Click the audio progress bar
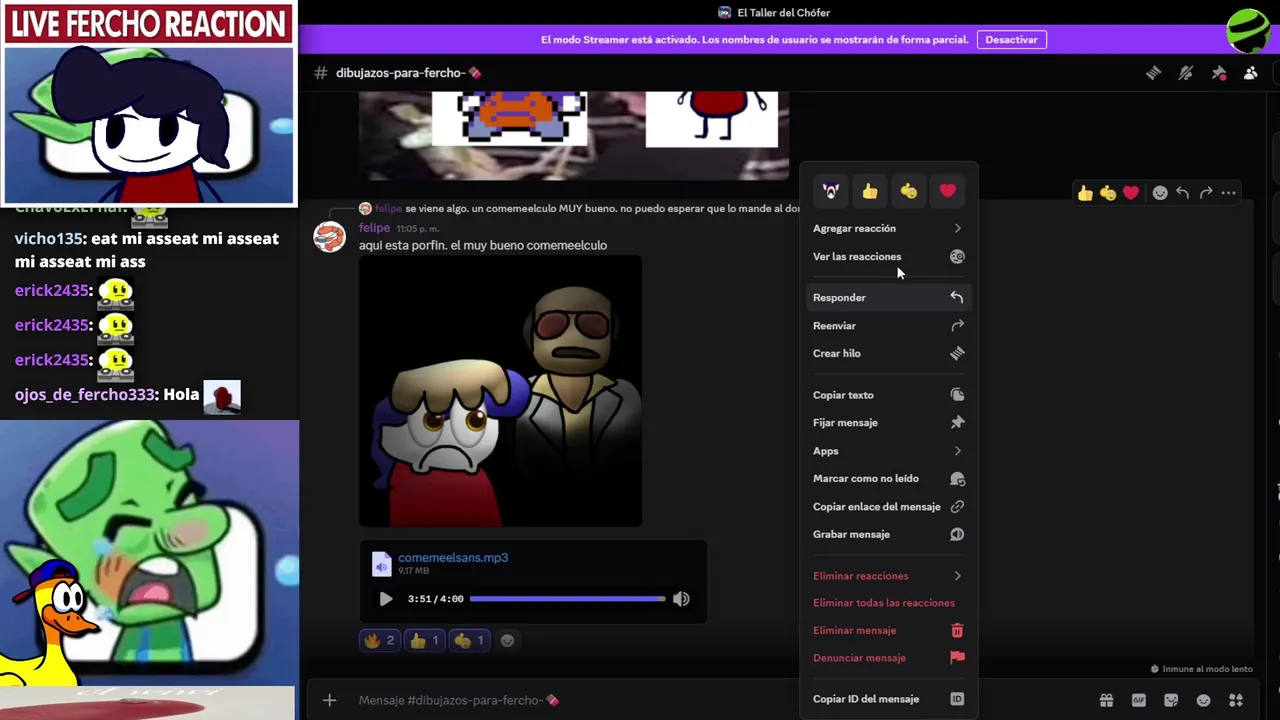 567,599
